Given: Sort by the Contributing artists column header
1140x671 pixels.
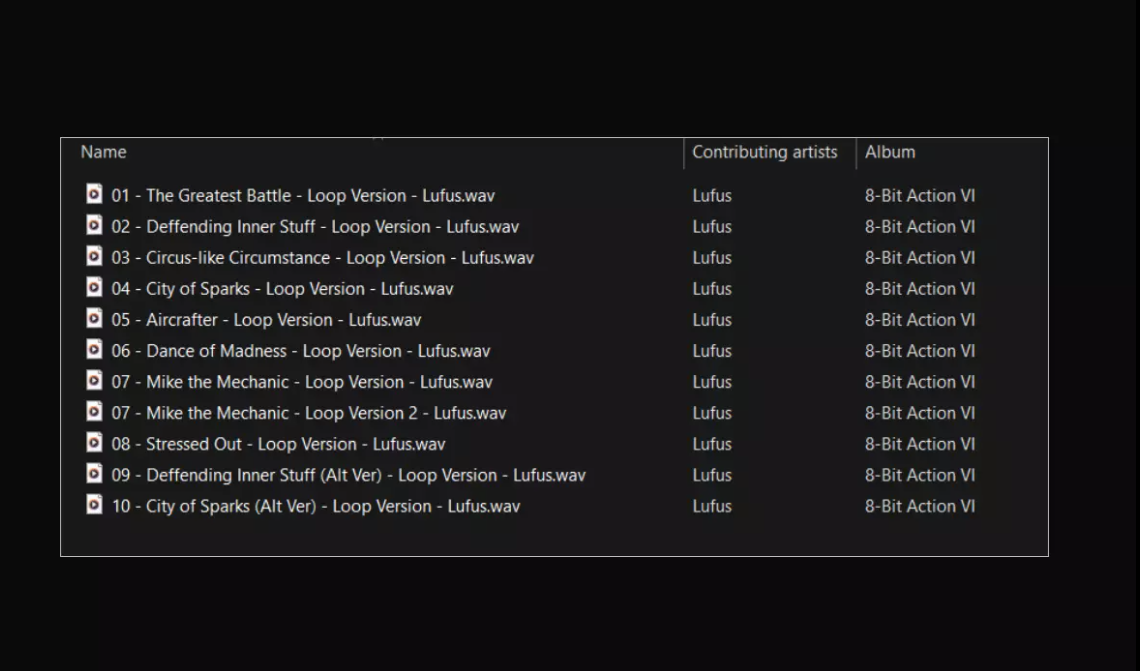Looking at the screenshot, I should (765, 152).
